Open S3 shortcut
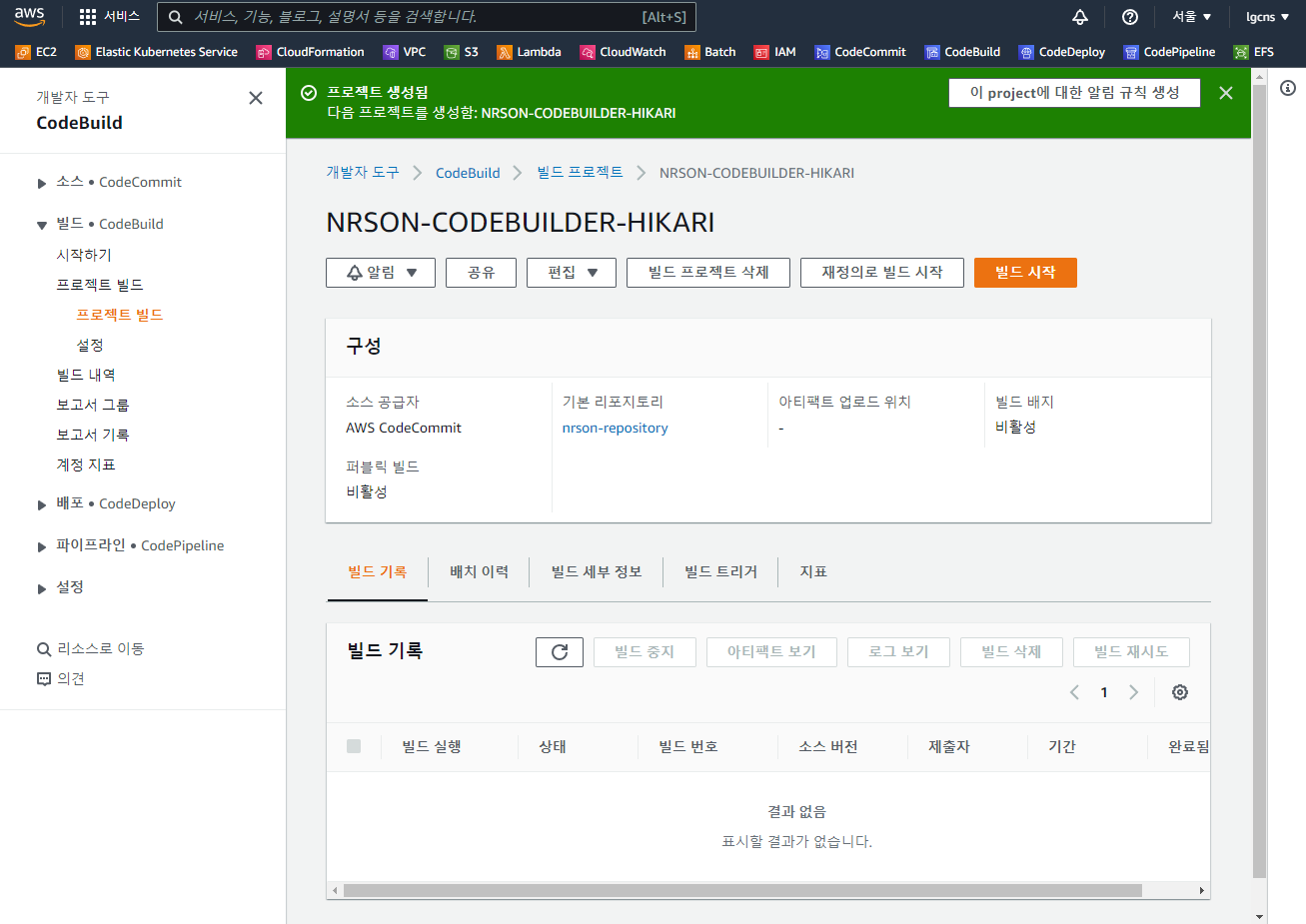 461,52
